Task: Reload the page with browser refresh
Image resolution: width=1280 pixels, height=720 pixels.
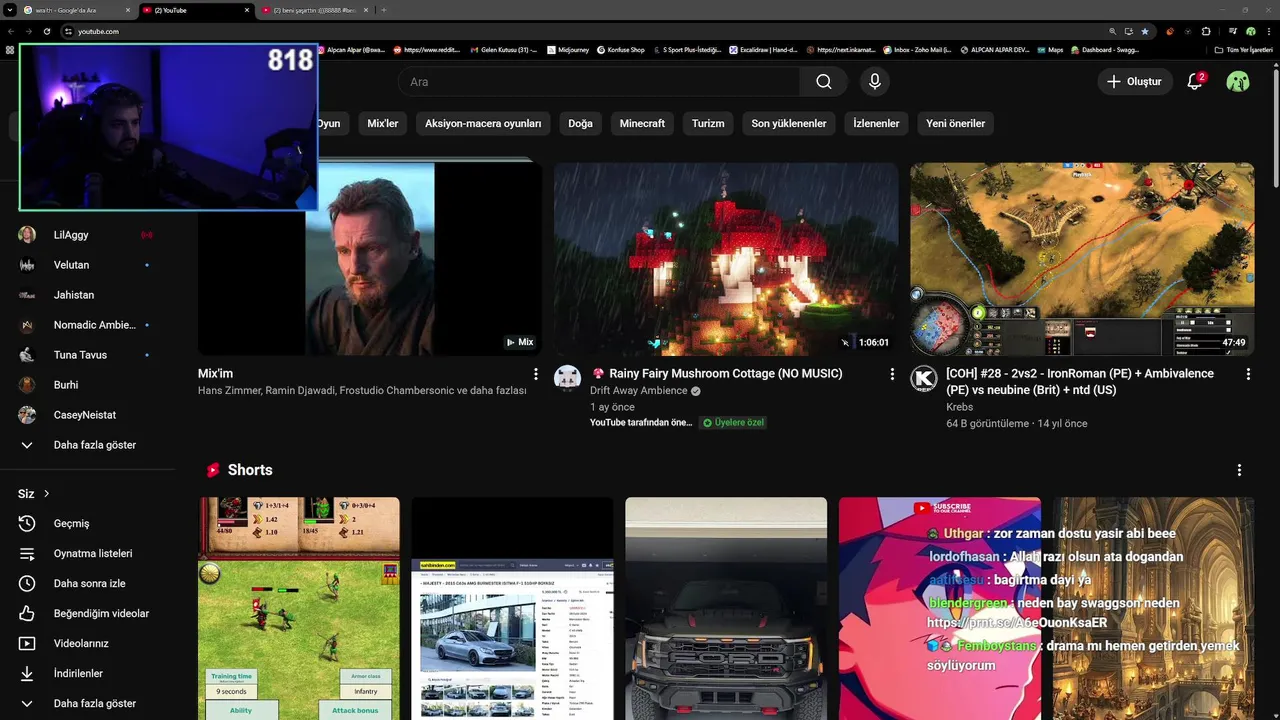Action: pos(46,31)
